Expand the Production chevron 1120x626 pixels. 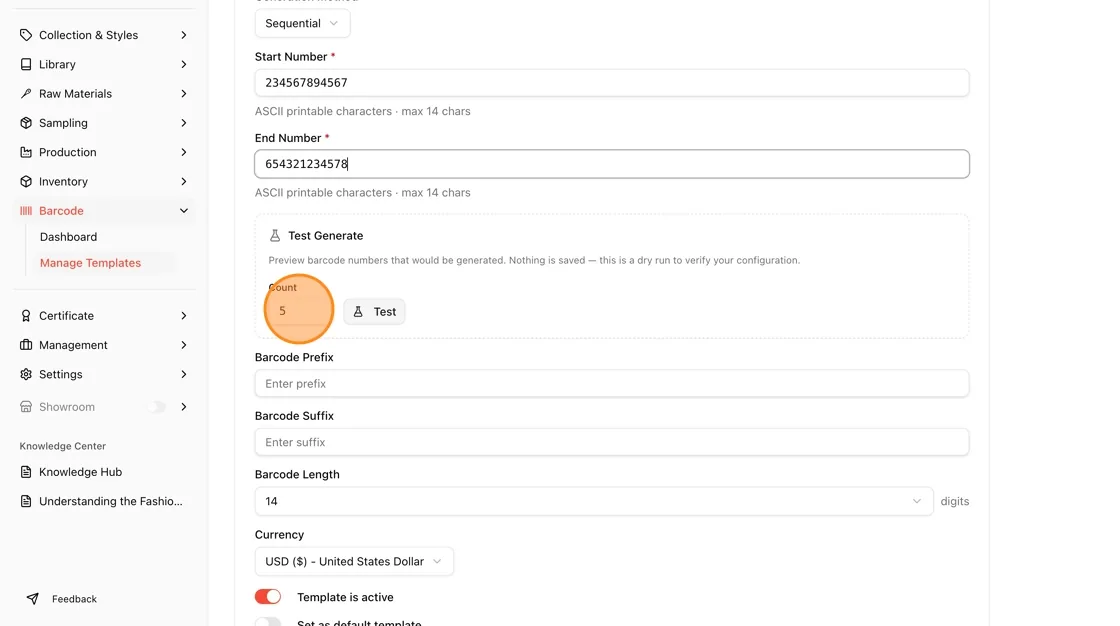point(184,152)
